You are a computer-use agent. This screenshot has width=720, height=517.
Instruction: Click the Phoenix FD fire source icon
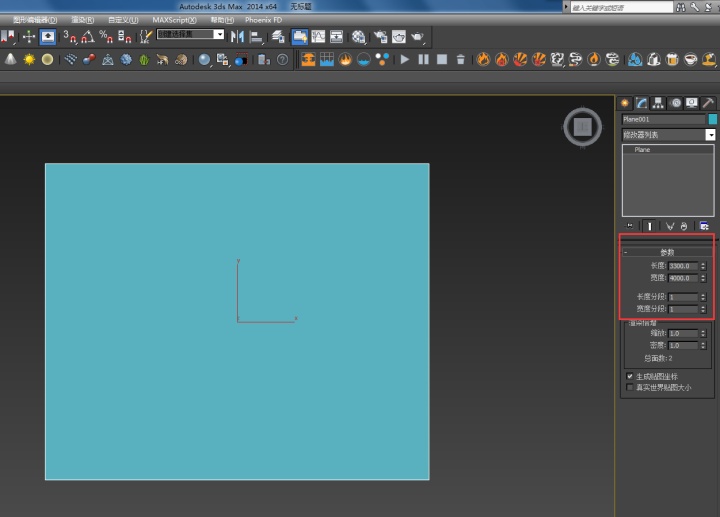click(345, 59)
